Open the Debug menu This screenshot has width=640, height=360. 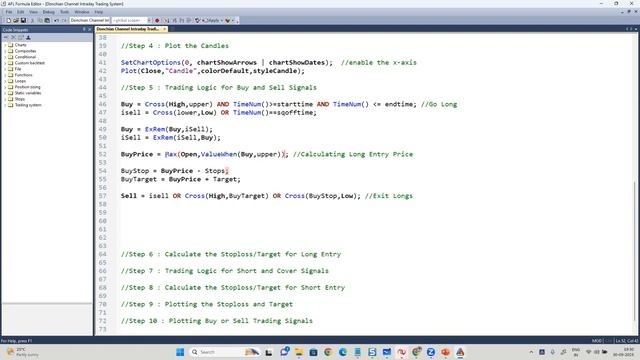click(49, 12)
